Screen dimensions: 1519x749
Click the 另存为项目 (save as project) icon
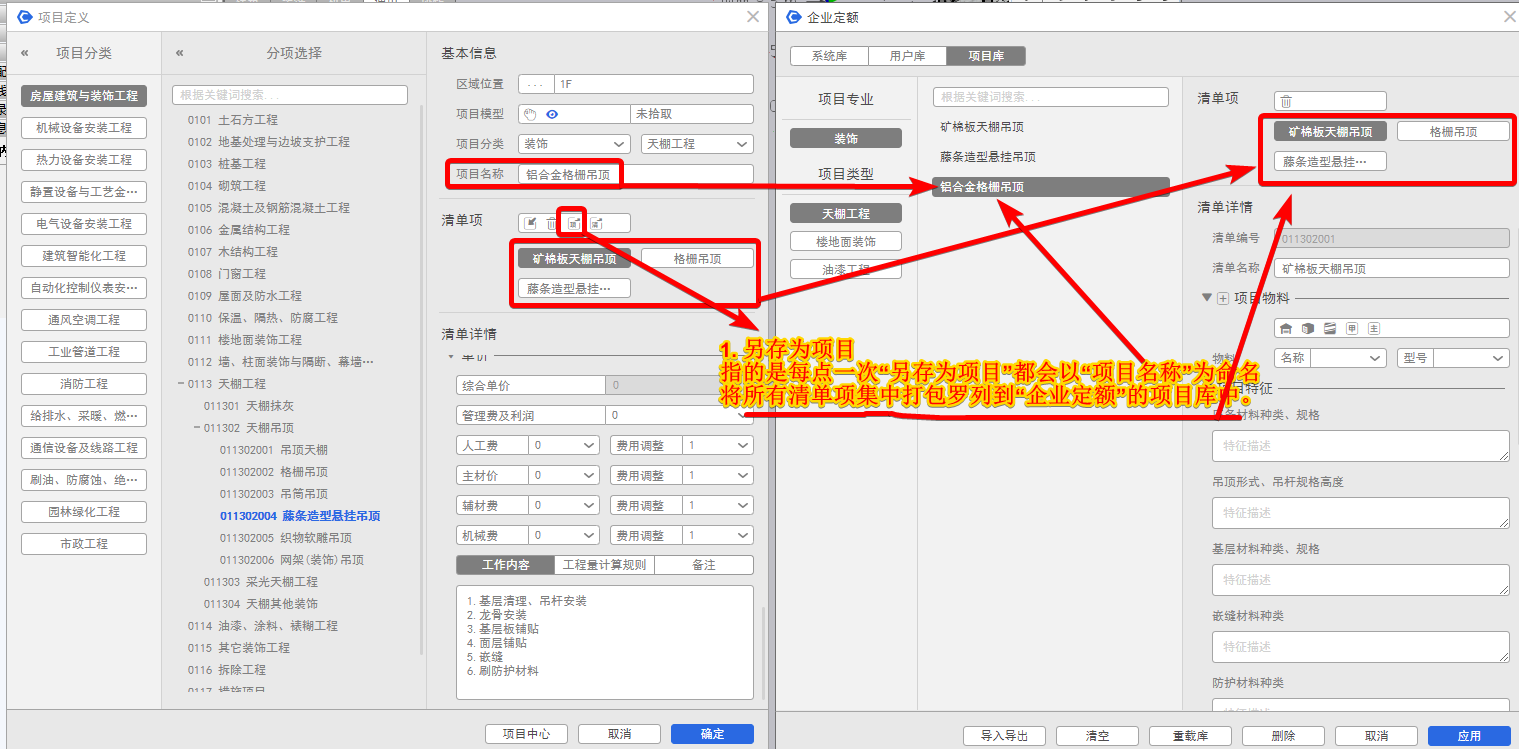[x=574, y=223]
